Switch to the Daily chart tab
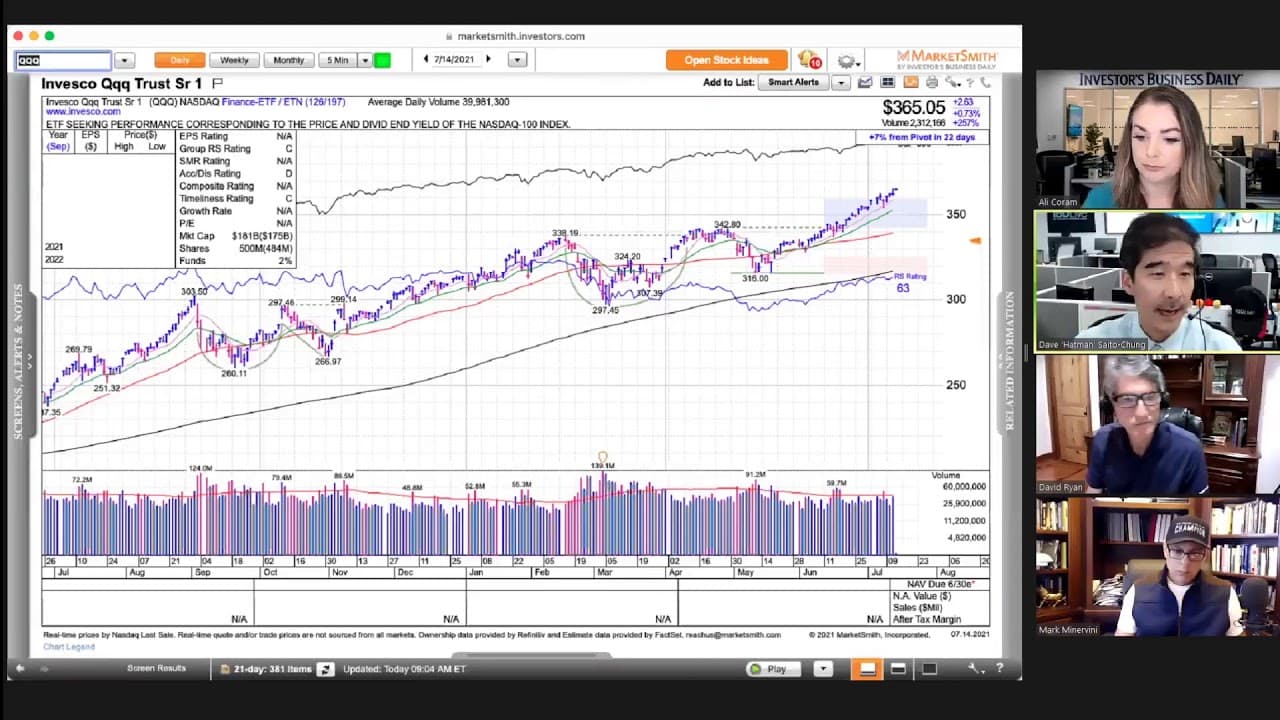This screenshot has height=720, width=1280. (180, 60)
